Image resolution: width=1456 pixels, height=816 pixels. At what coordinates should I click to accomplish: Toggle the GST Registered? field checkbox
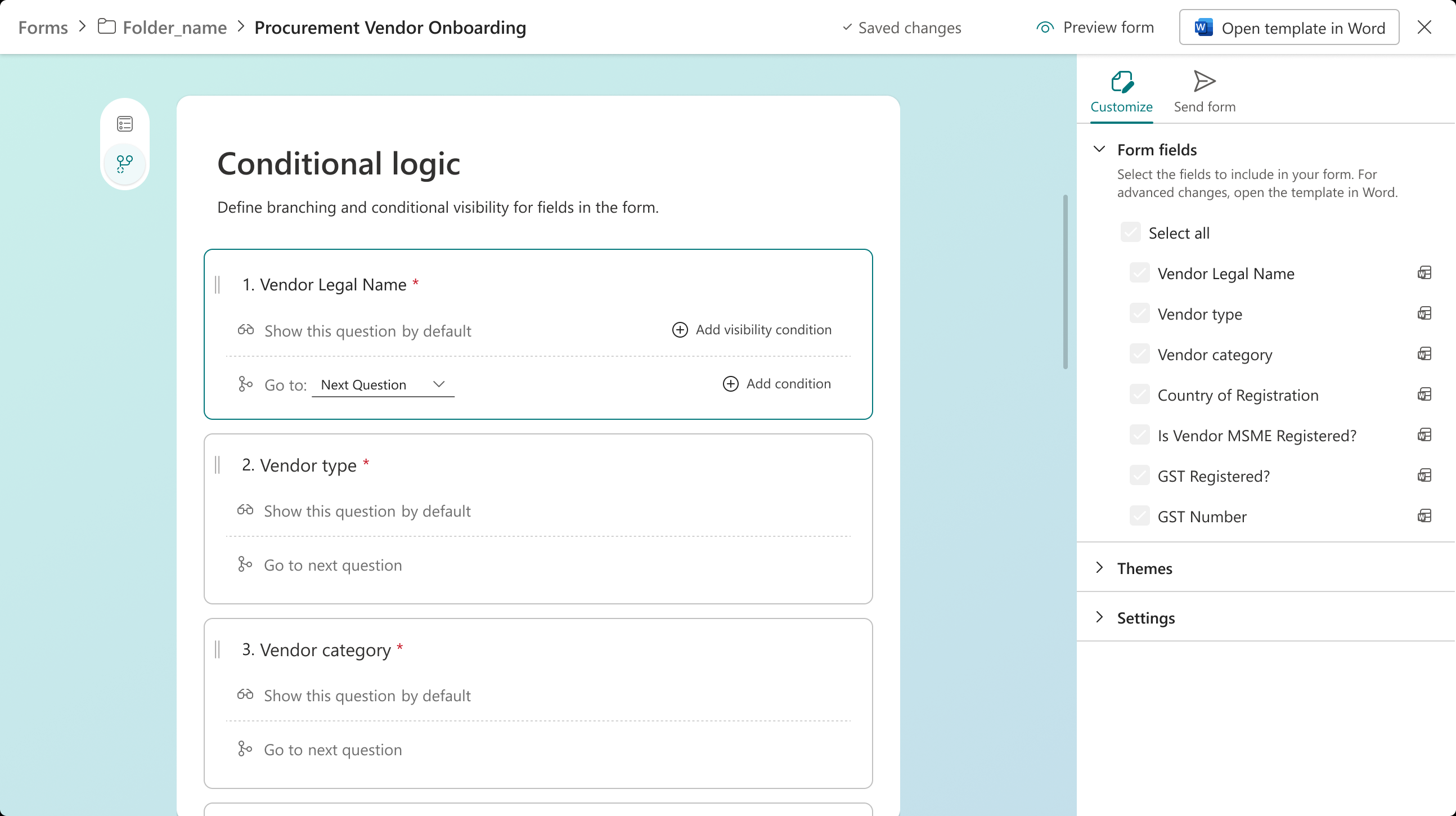(x=1139, y=476)
